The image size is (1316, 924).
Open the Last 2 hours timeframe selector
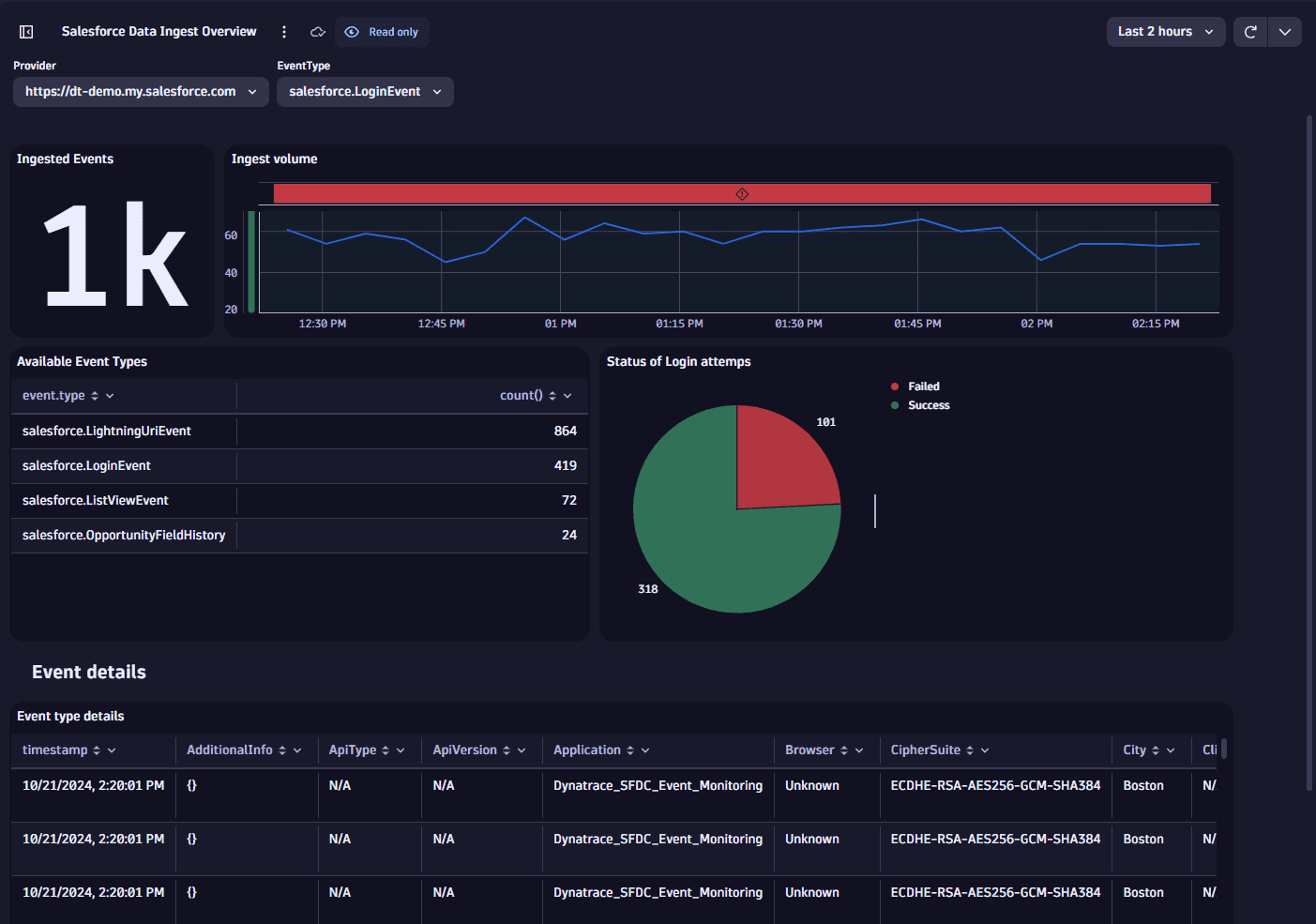click(1166, 32)
